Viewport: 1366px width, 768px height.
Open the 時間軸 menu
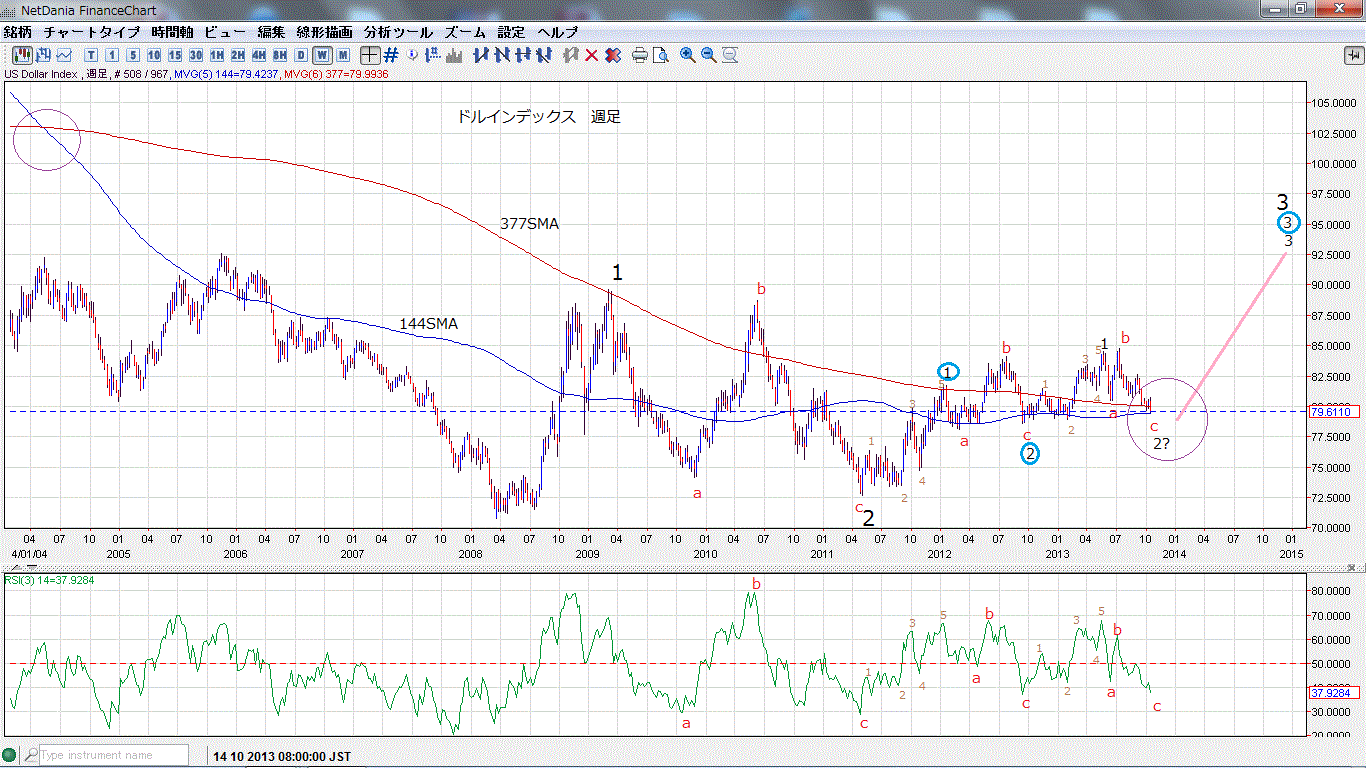pyautogui.click(x=172, y=32)
